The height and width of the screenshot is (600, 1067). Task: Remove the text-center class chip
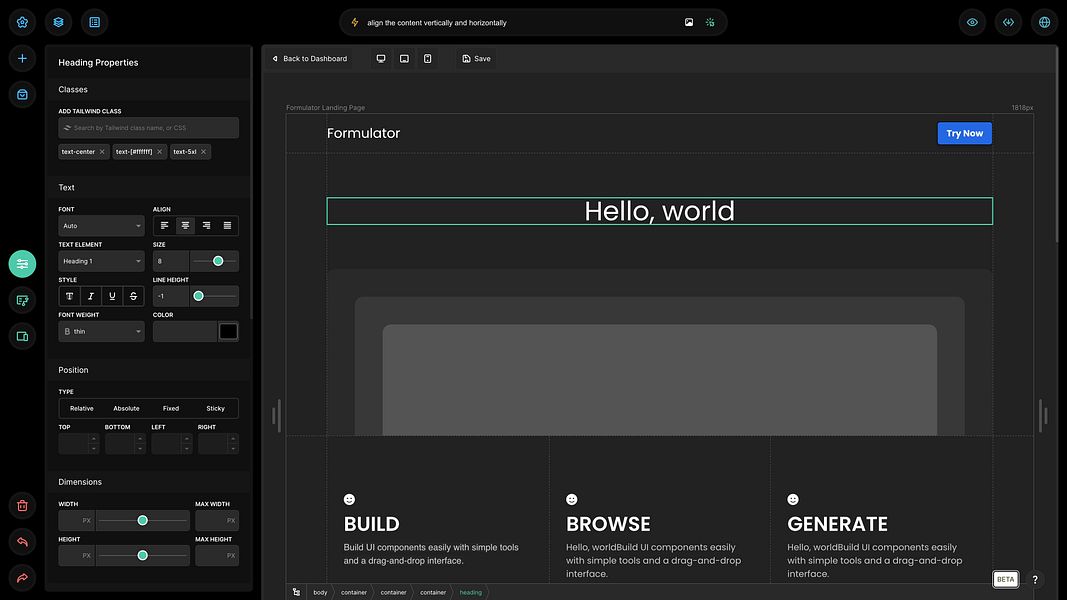click(x=102, y=151)
